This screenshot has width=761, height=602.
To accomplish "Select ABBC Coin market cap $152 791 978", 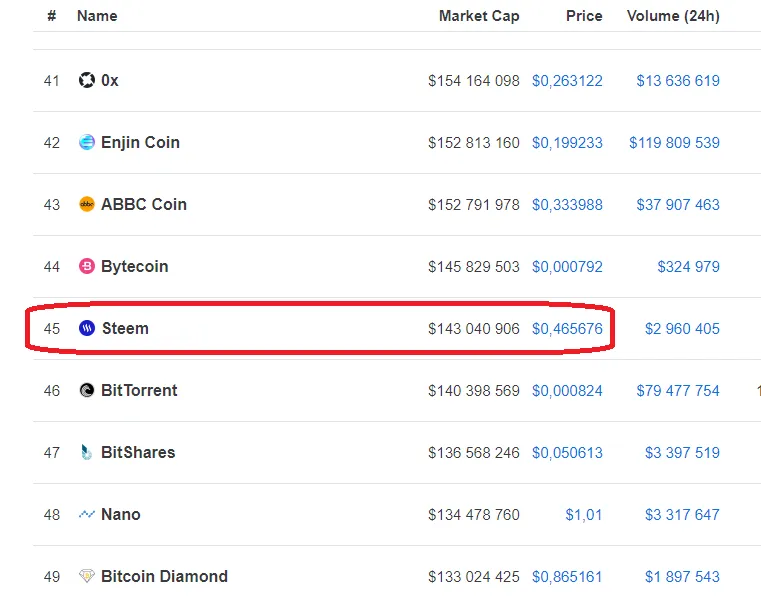I will [474, 205].
